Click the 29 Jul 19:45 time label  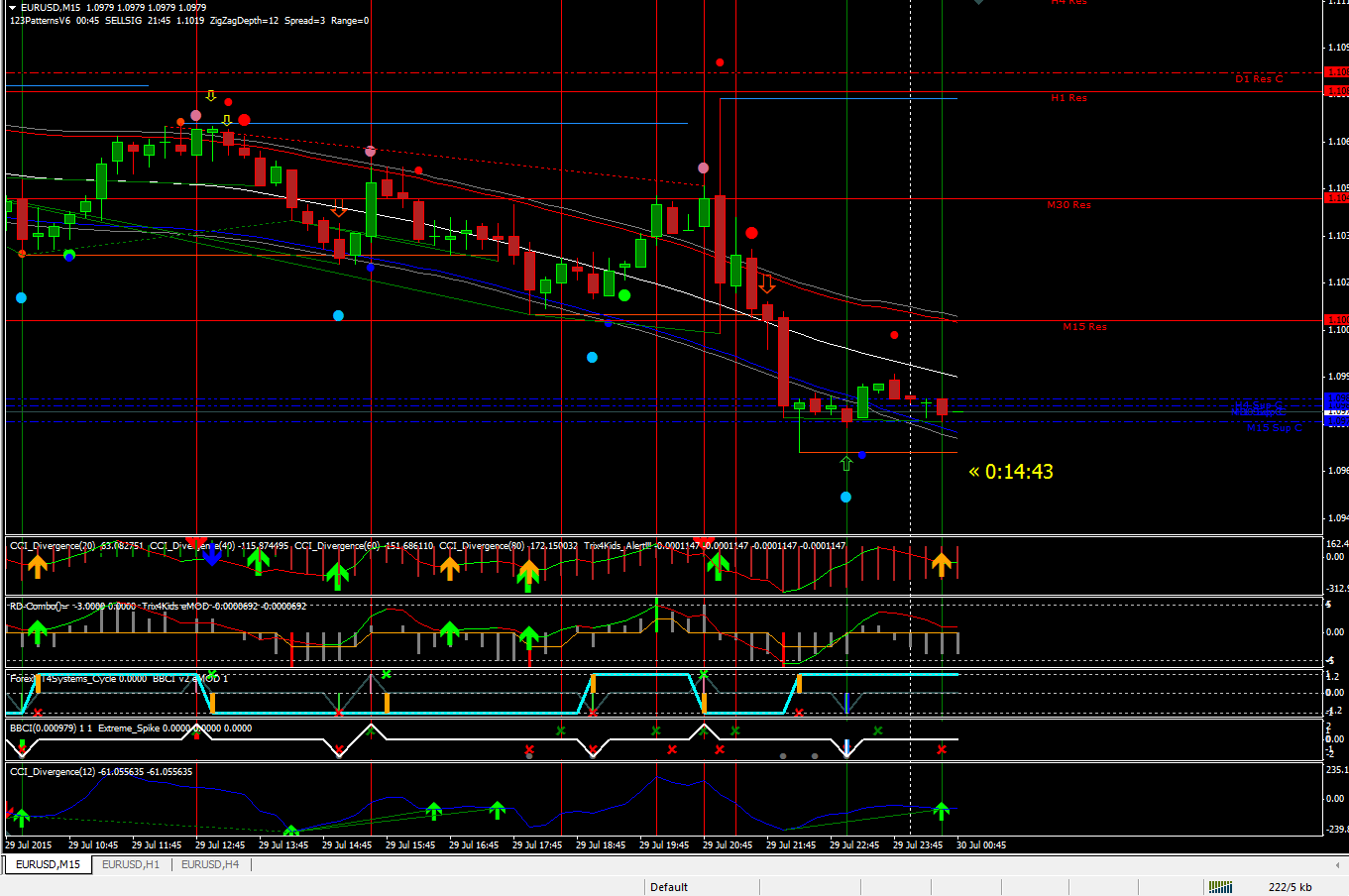pos(664,845)
